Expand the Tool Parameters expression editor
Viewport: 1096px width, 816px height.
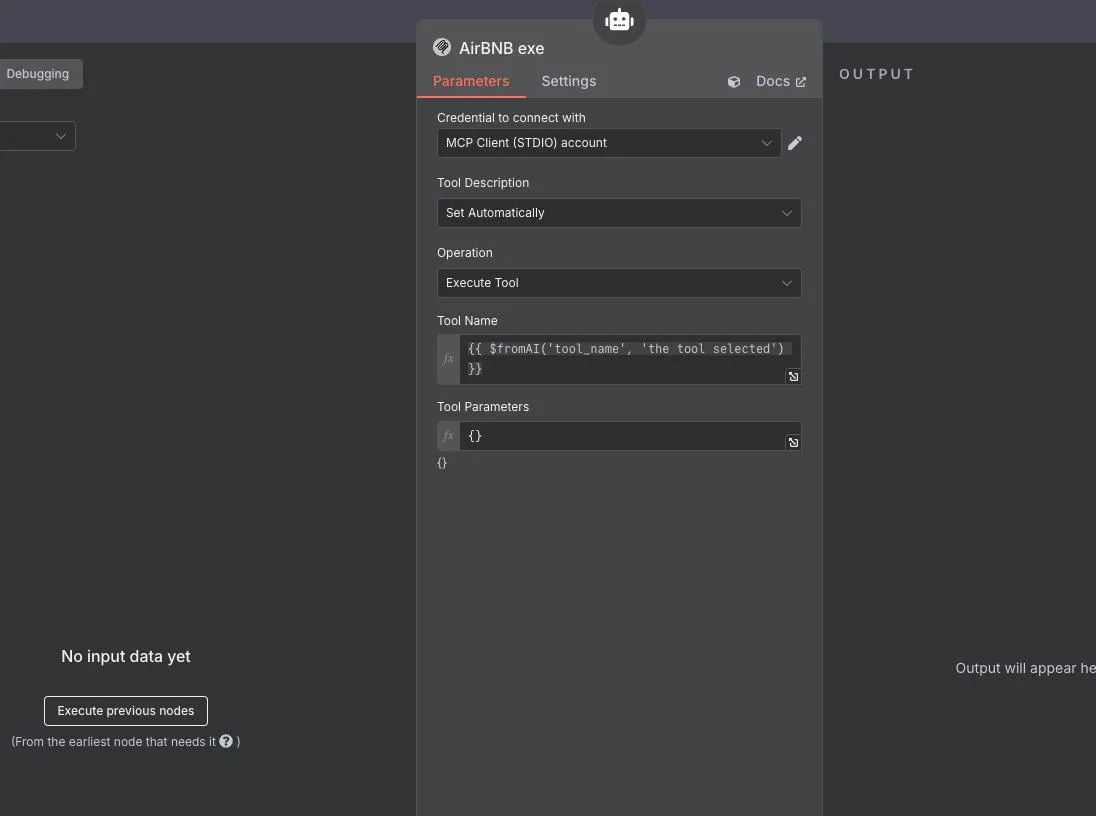pos(793,443)
